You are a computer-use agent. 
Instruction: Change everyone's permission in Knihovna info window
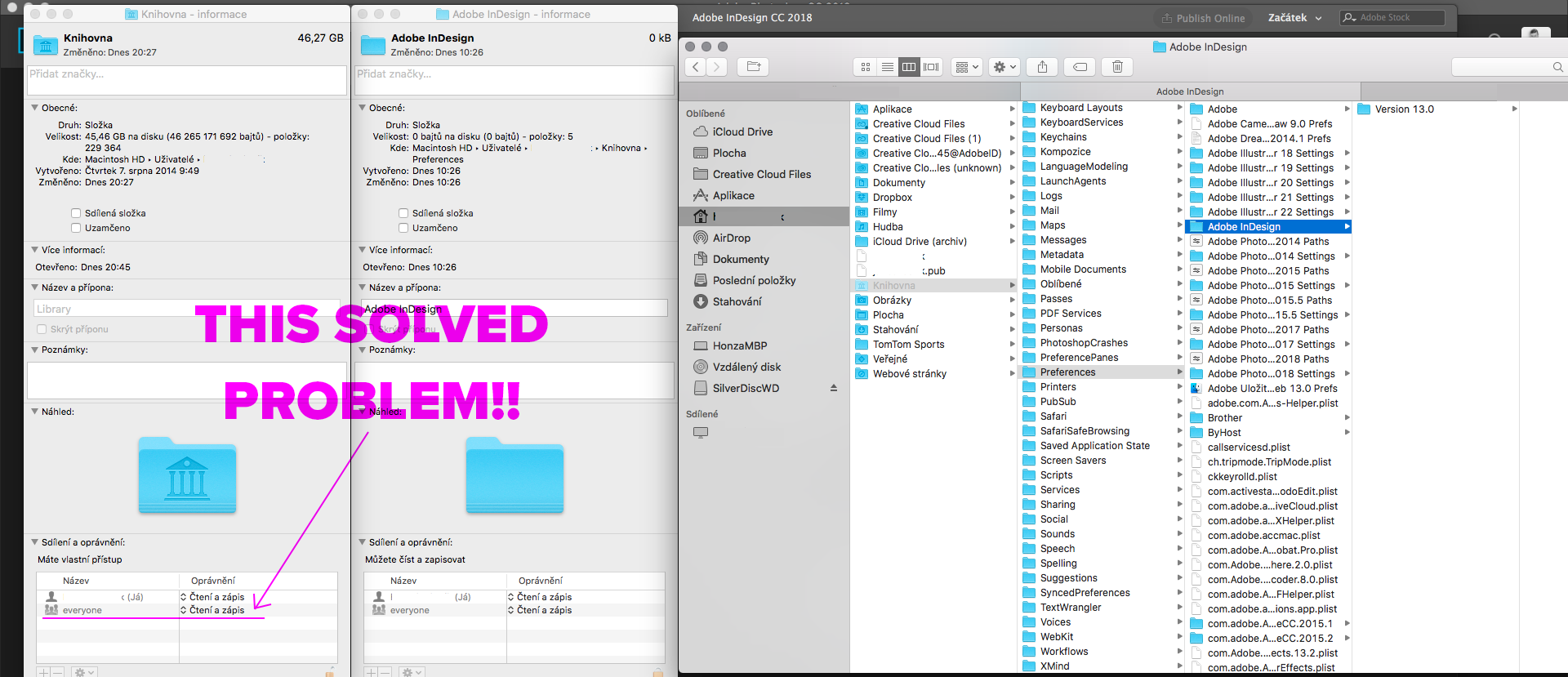(x=212, y=610)
